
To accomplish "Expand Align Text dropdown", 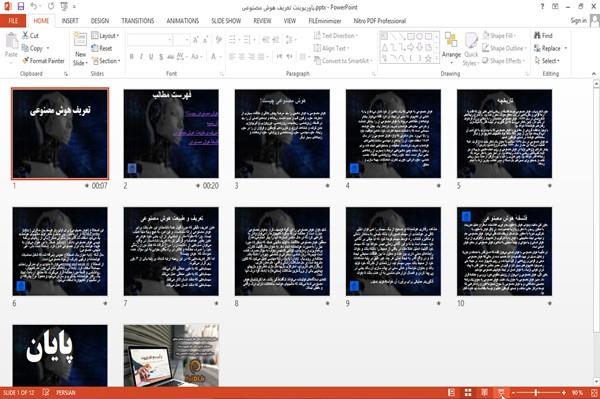I will tap(331, 48).
